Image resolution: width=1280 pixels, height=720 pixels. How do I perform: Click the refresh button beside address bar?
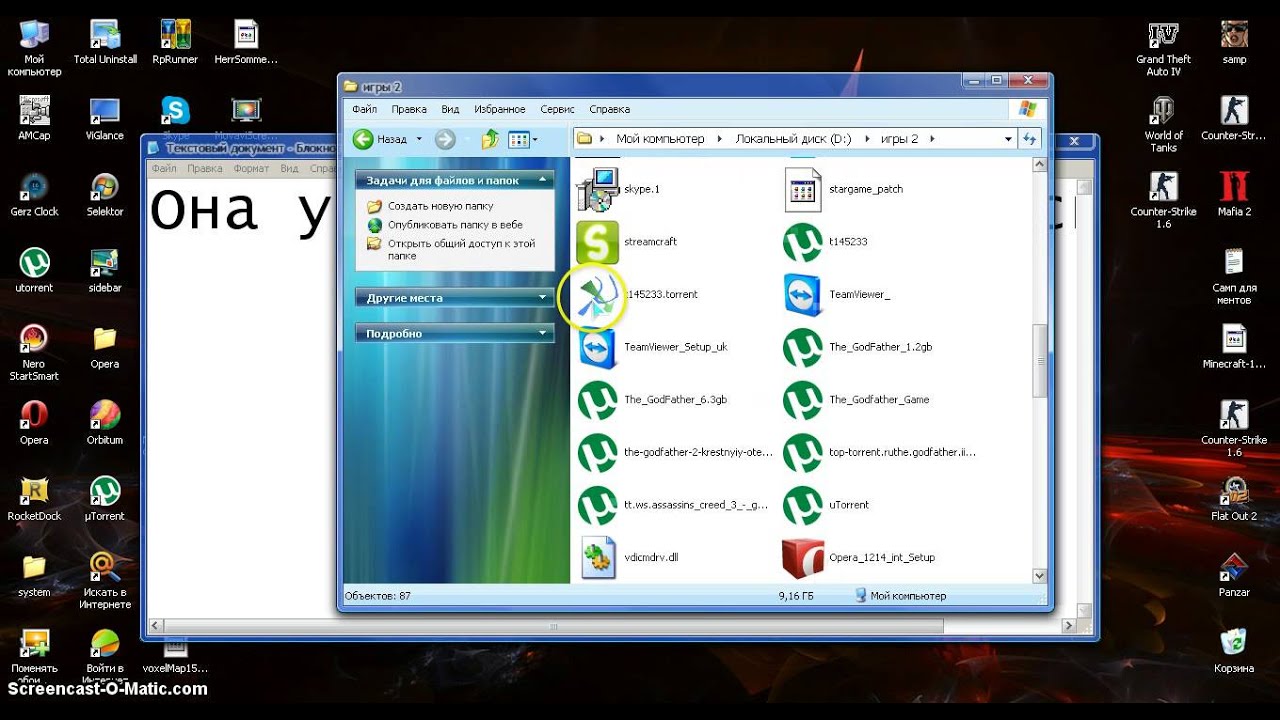point(1030,139)
